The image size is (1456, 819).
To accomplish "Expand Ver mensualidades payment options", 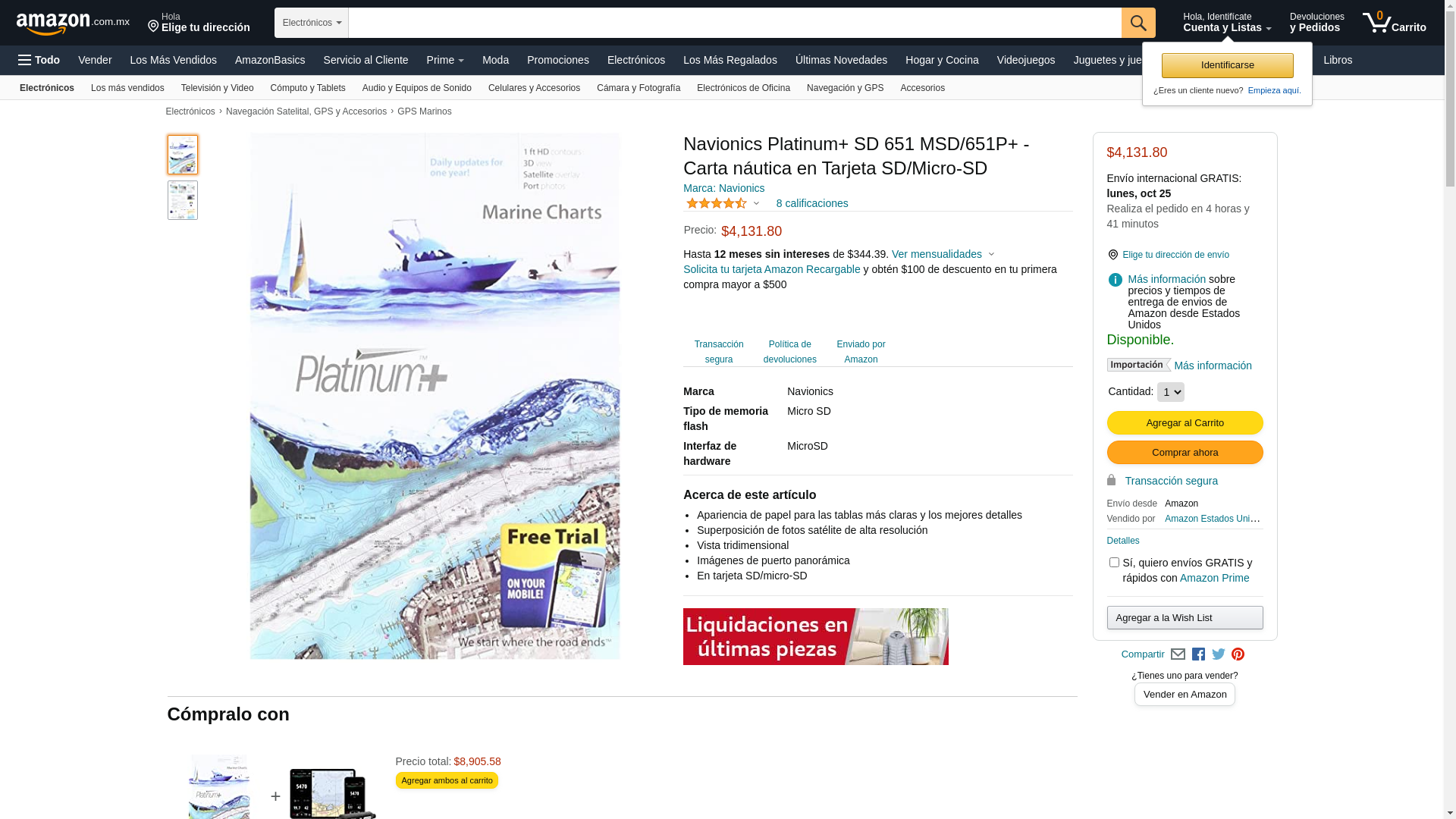I will coord(943,254).
